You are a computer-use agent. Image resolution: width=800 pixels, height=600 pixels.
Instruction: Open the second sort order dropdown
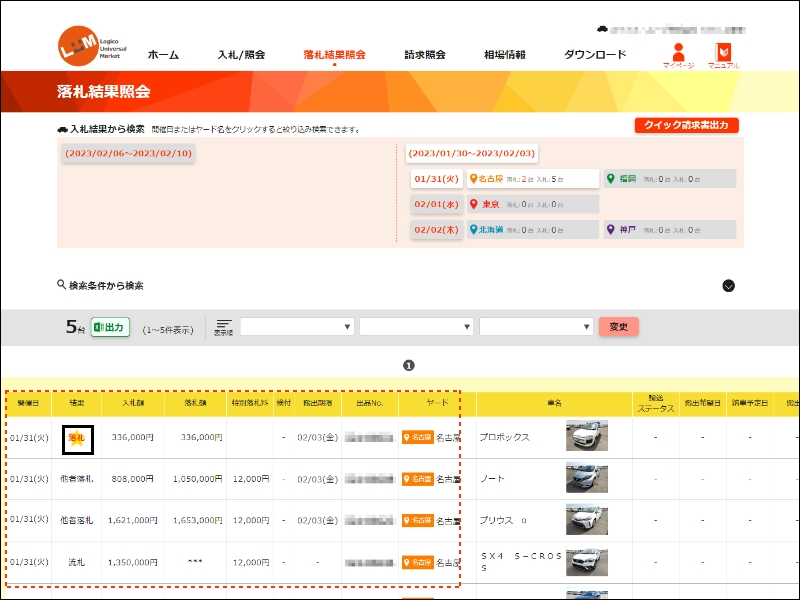click(416, 327)
